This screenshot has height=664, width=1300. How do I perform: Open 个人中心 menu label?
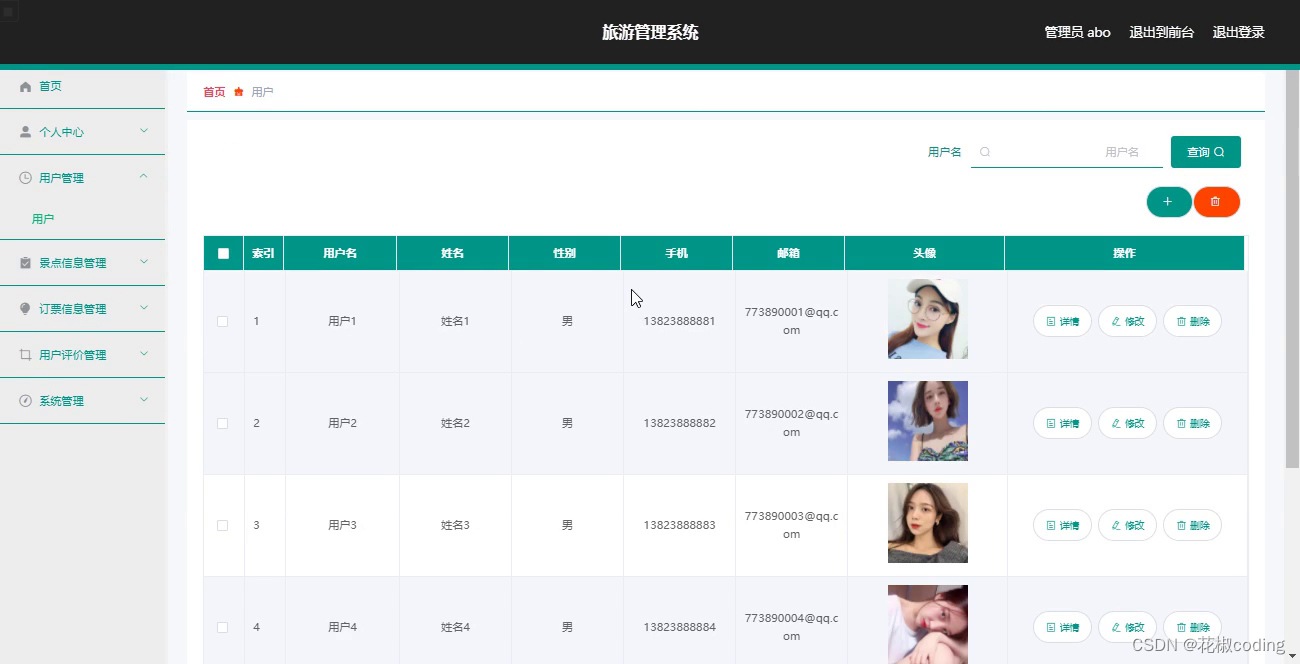click(61, 132)
